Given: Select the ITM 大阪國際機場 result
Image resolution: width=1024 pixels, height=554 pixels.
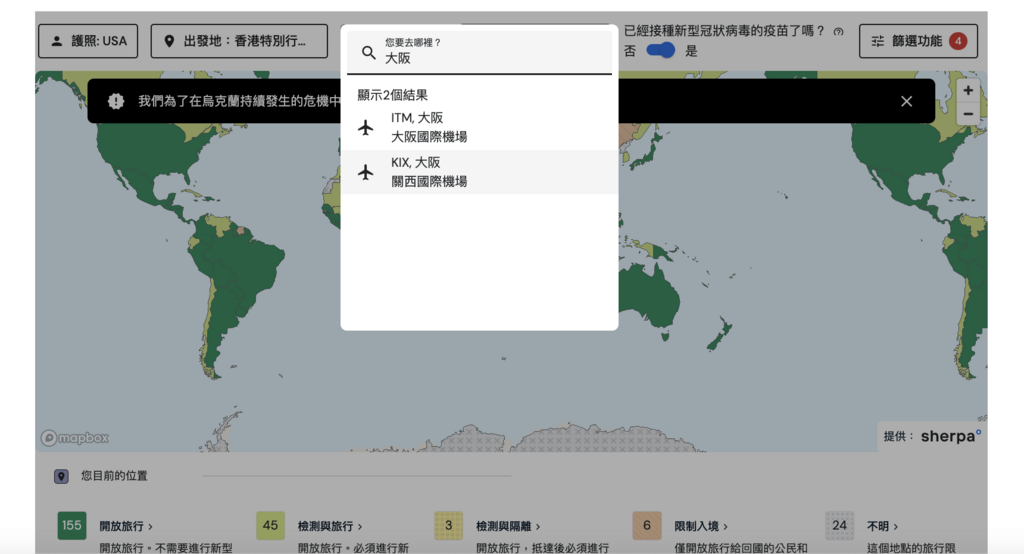Looking at the screenshot, I should [x=479, y=127].
